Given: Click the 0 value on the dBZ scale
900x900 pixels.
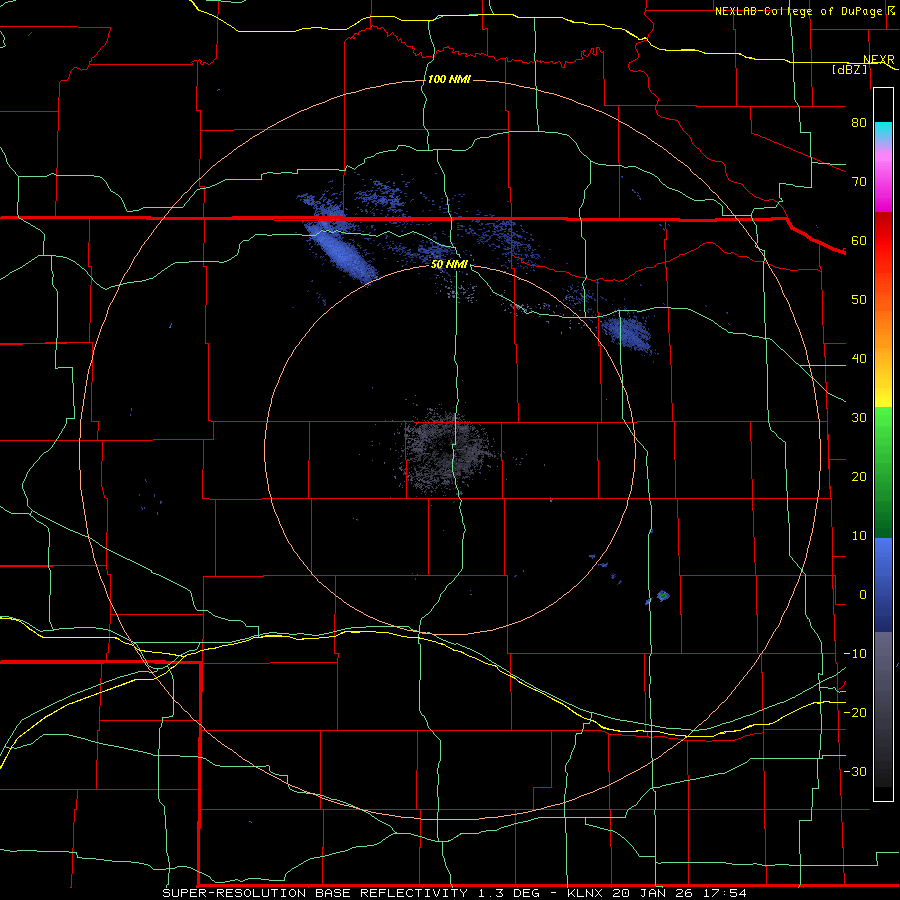Looking at the screenshot, I should tap(863, 595).
